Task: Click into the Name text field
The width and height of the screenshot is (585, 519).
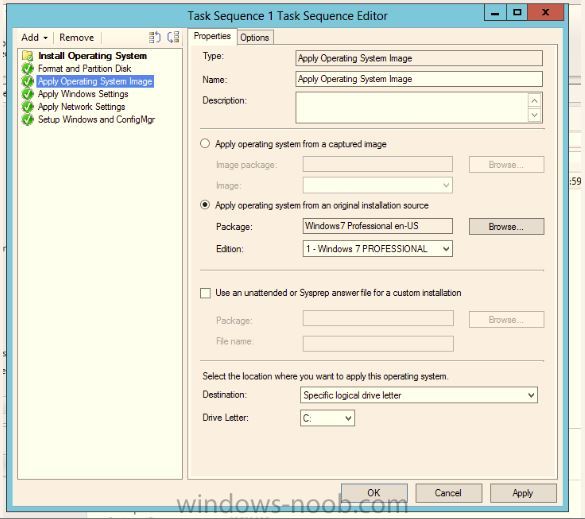Action: [x=419, y=79]
